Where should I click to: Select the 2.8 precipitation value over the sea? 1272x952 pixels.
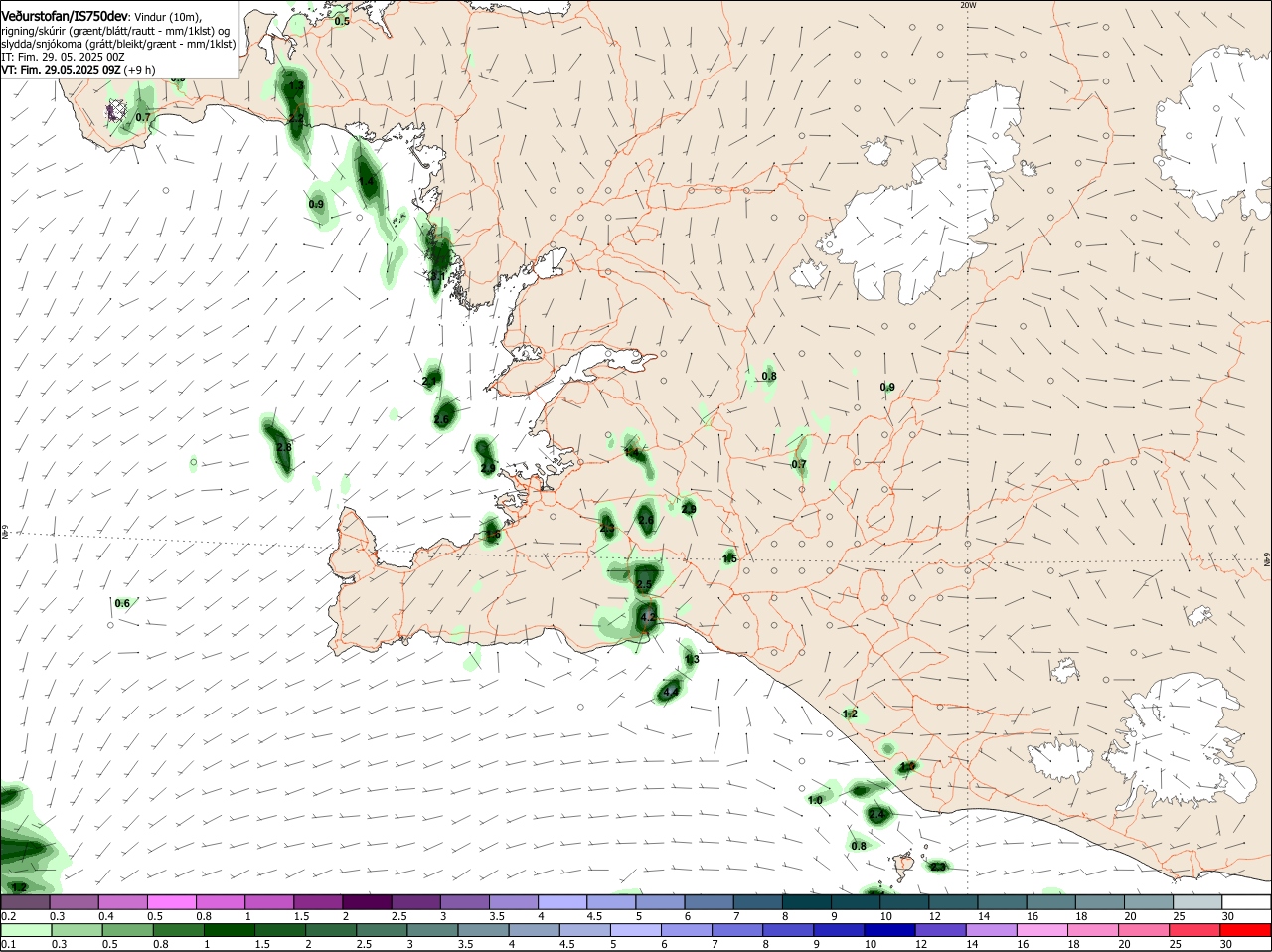click(283, 447)
